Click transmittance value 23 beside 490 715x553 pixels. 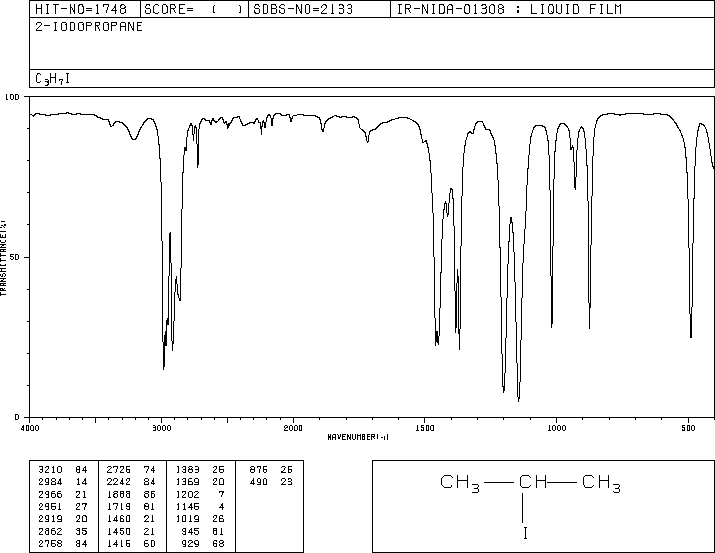(286, 482)
